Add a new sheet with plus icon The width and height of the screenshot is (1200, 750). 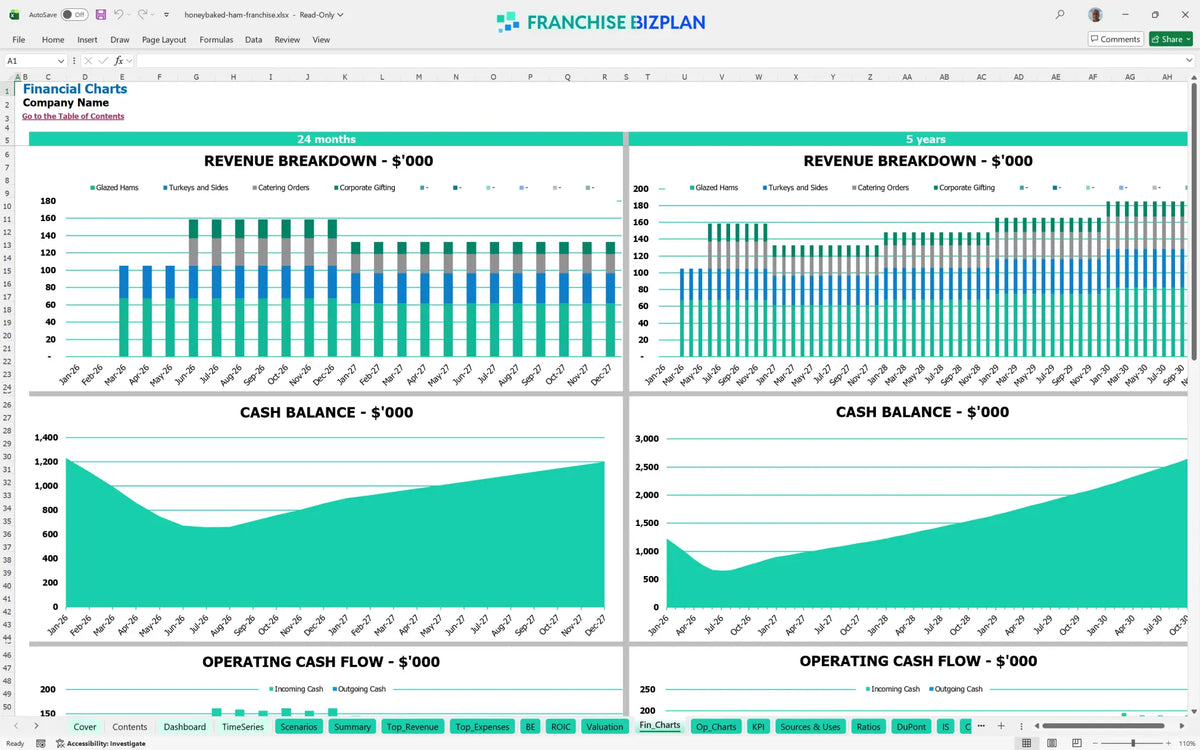pyautogui.click(x=1001, y=726)
